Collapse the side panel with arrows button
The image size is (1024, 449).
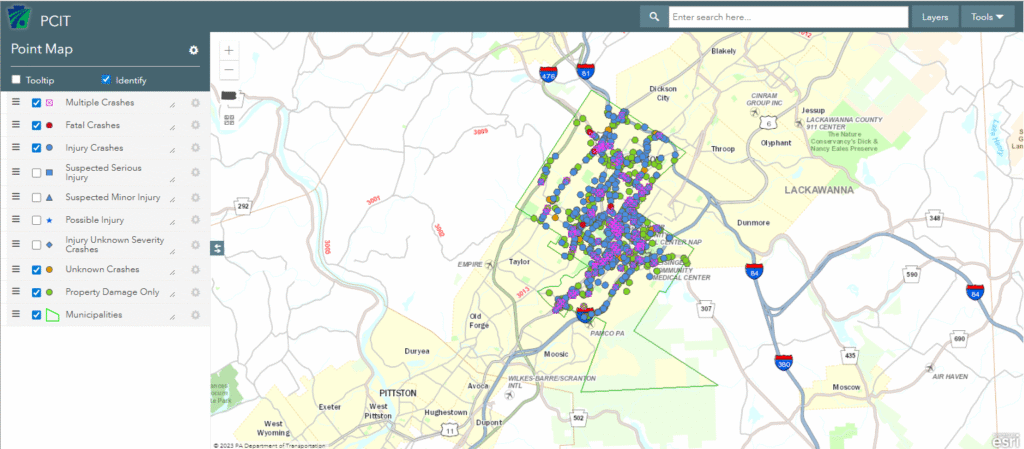pyautogui.click(x=216, y=247)
